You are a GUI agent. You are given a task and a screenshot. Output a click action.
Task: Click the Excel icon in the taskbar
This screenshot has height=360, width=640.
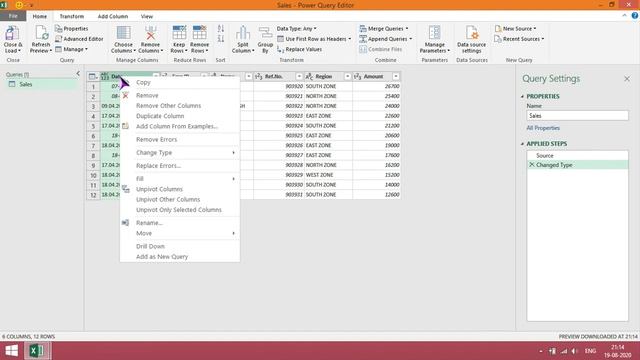coord(37,351)
